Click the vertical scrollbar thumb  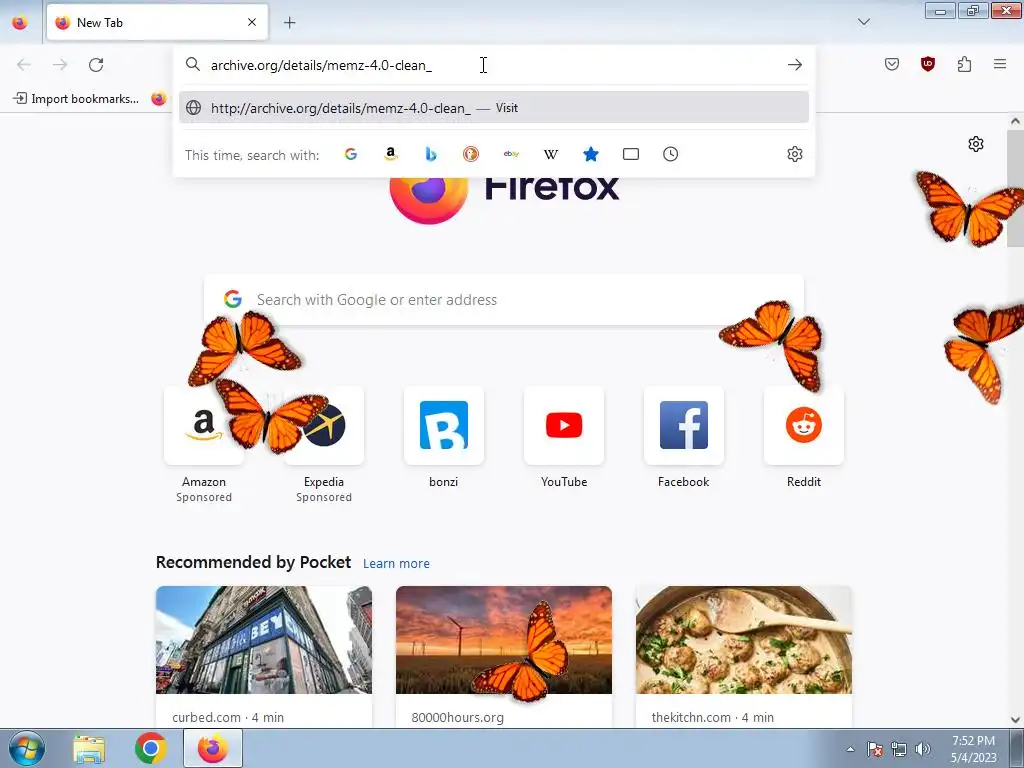pos(1015,188)
